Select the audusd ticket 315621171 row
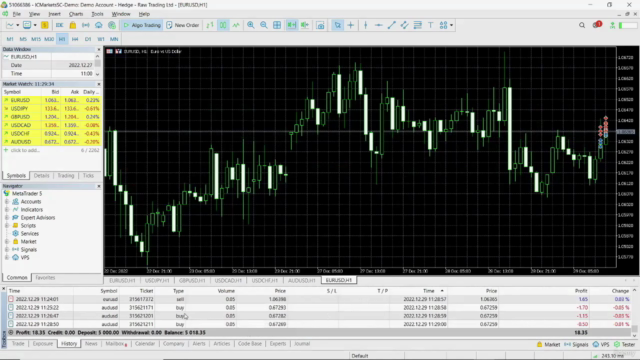Image resolution: width=640 pixels, height=360 pixels. coord(320,308)
